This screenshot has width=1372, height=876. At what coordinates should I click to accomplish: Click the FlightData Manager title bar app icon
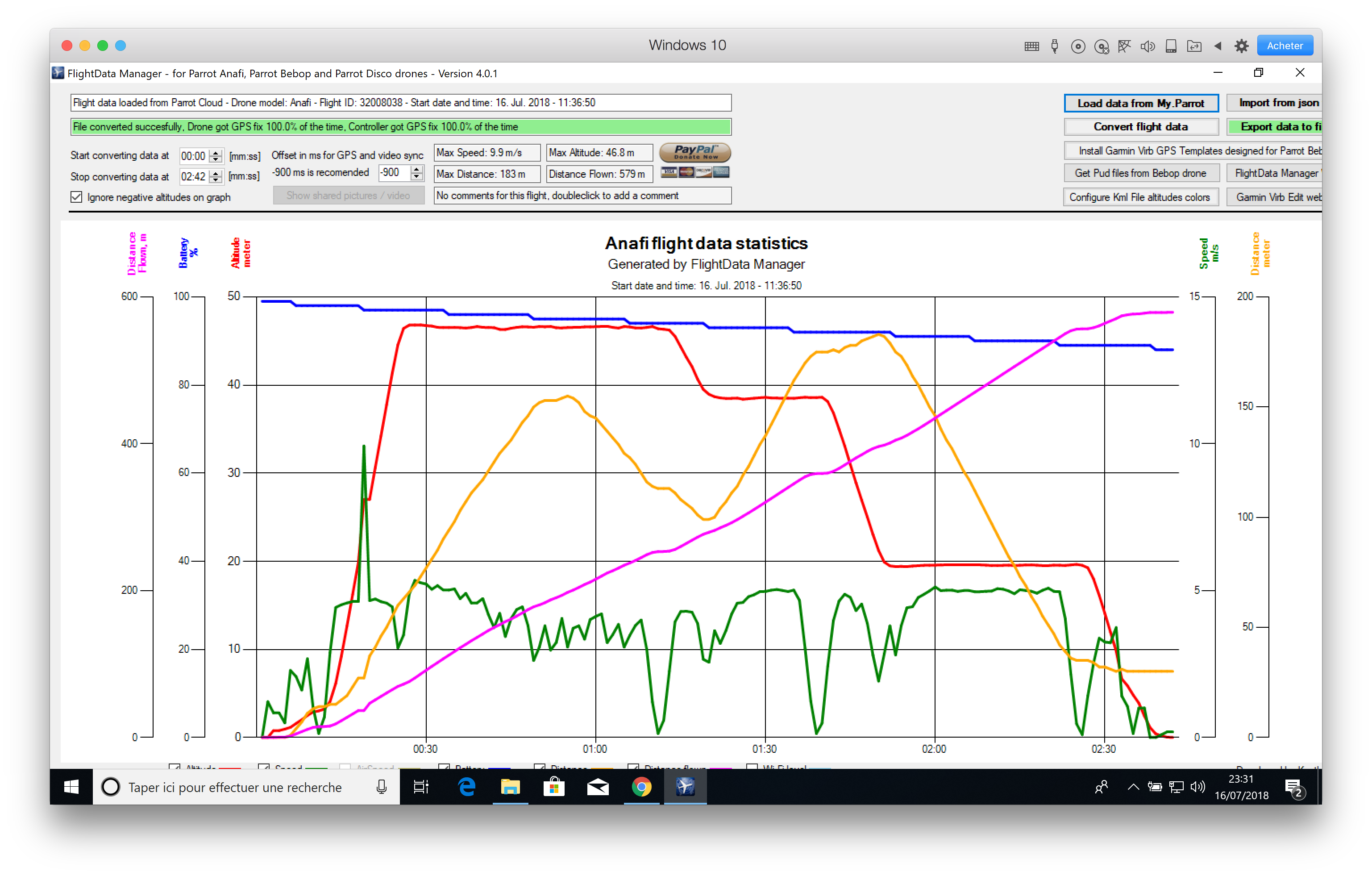click(58, 73)
